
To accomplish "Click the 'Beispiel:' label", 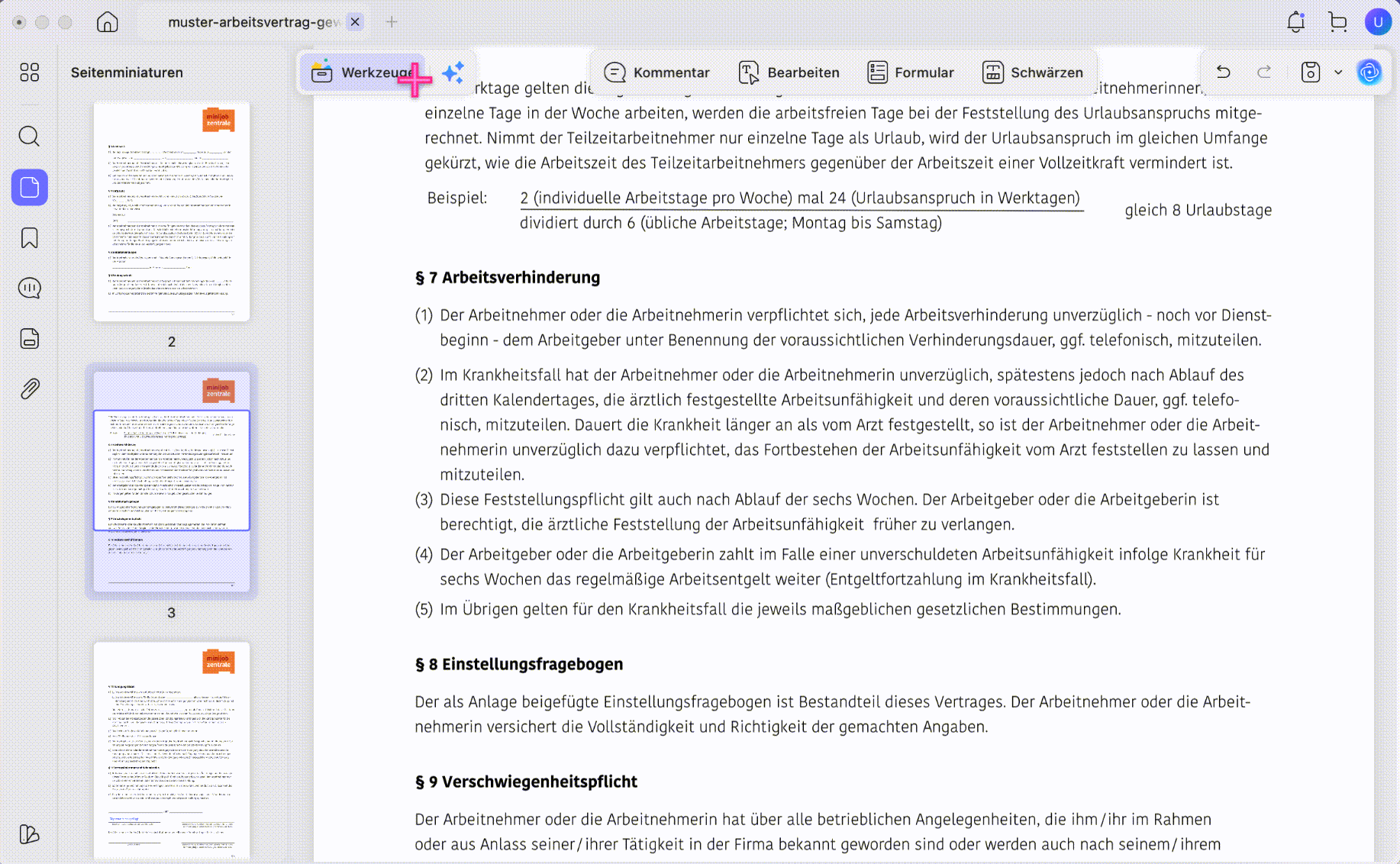I will point(457,198).
